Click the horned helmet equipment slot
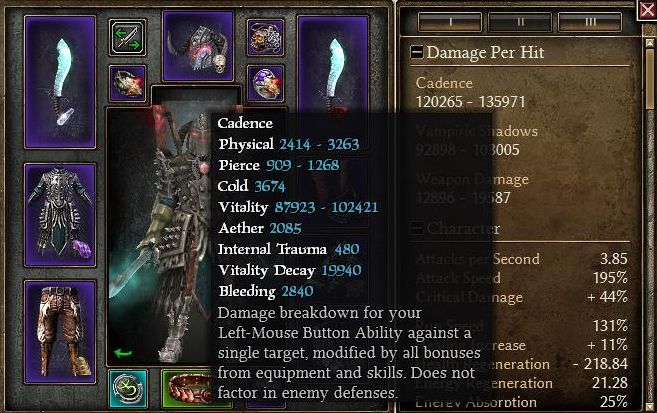Screen dimensions: 657x413 coord(198,46)
